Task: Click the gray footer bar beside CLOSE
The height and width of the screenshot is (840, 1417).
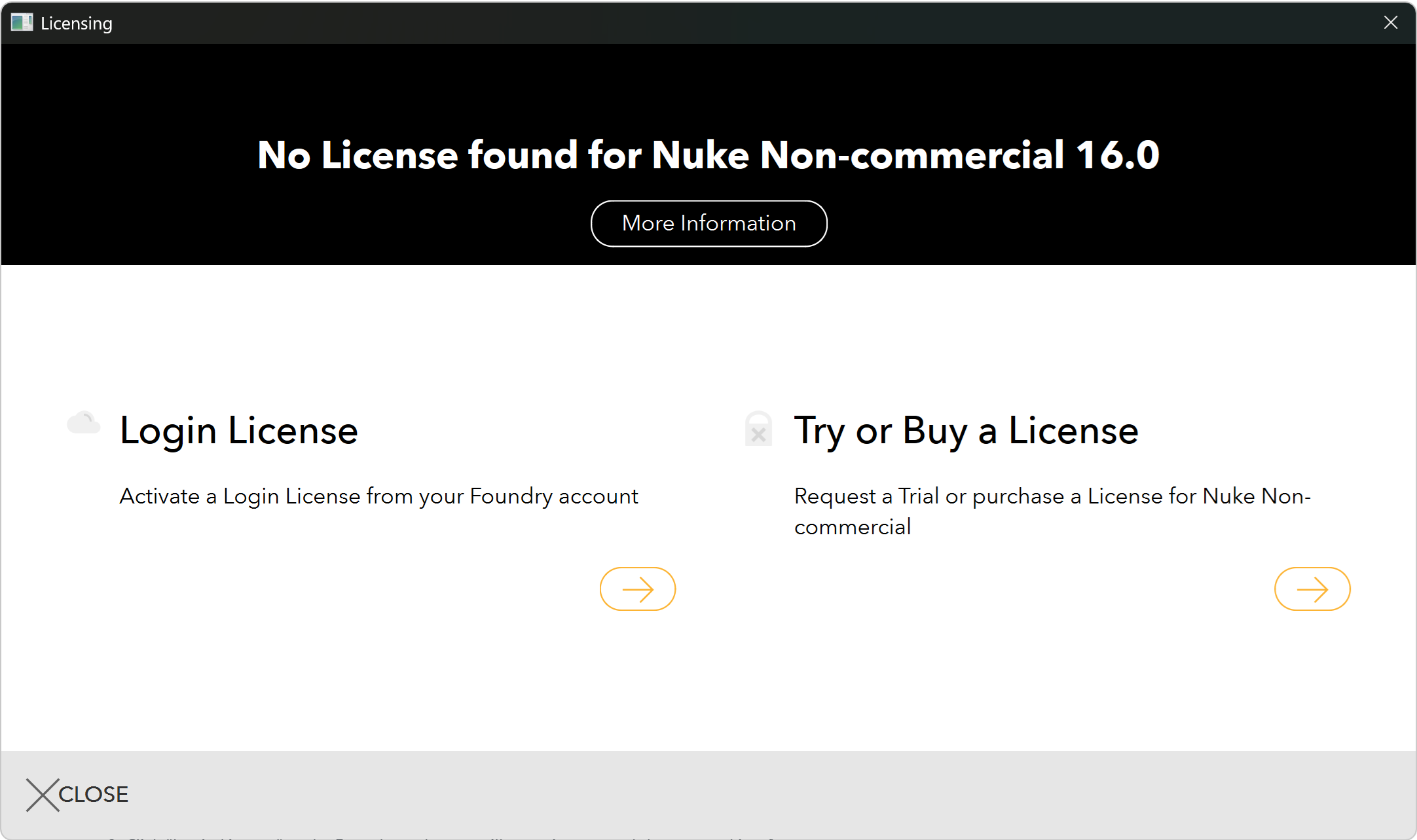Action: [x=773, y=794]
